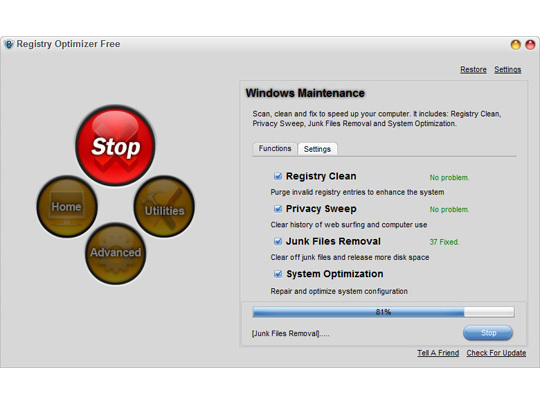This screenshot has width=540, height=405.
Task: Open the top-right Settings link
Action: click(508, 70)
